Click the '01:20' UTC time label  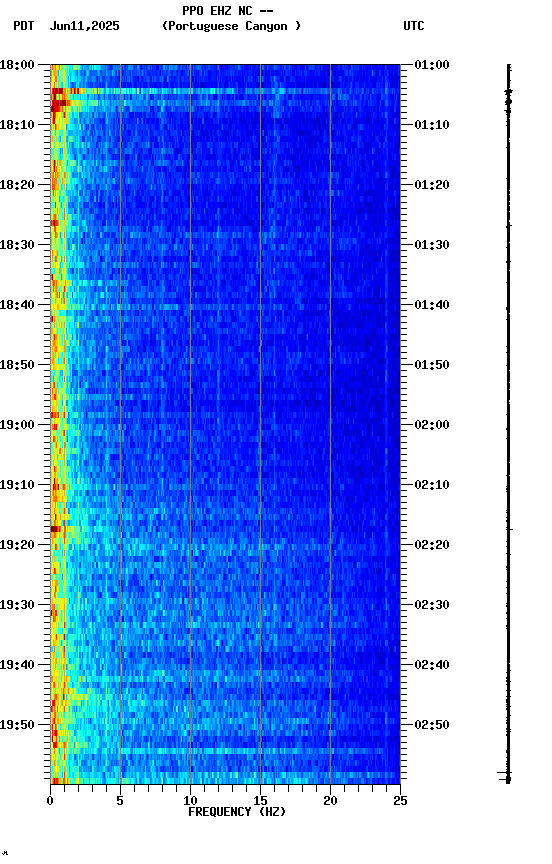(x=432, y=185)
